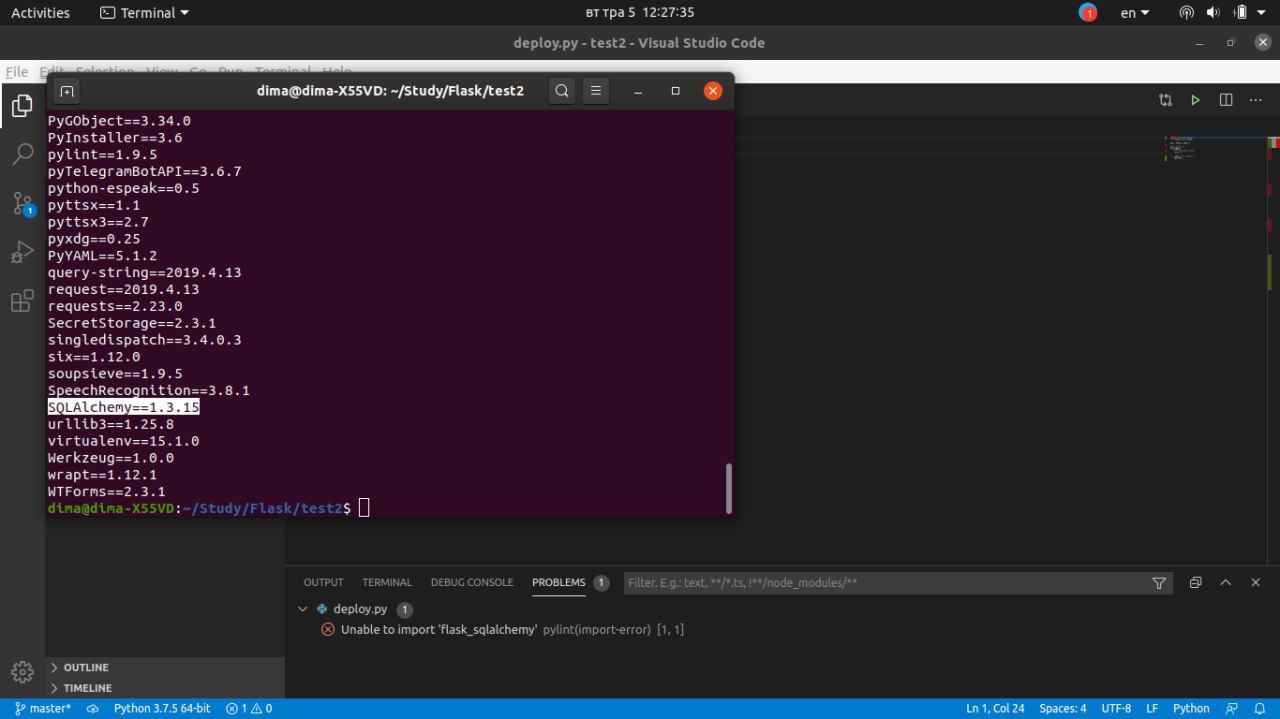Click UTF-8 encoding in status bar

point(1115,708)
